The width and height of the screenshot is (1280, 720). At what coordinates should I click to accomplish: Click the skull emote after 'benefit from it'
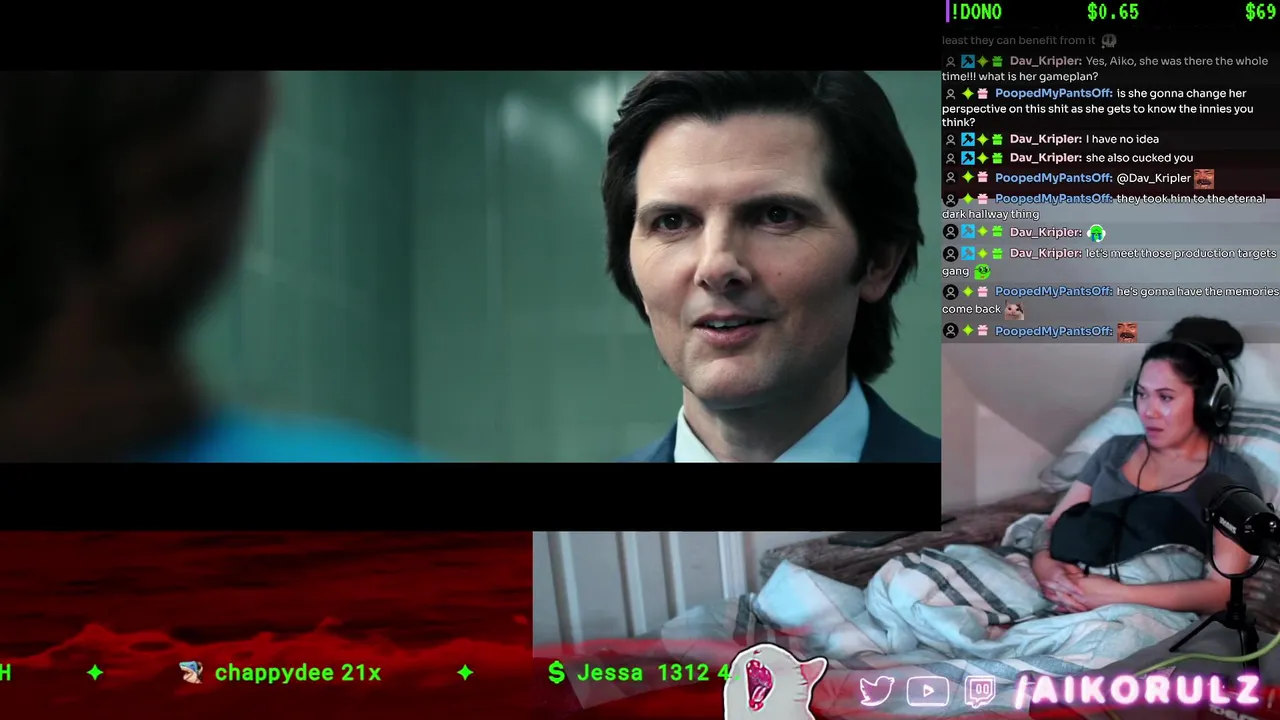pos(1109,41)
